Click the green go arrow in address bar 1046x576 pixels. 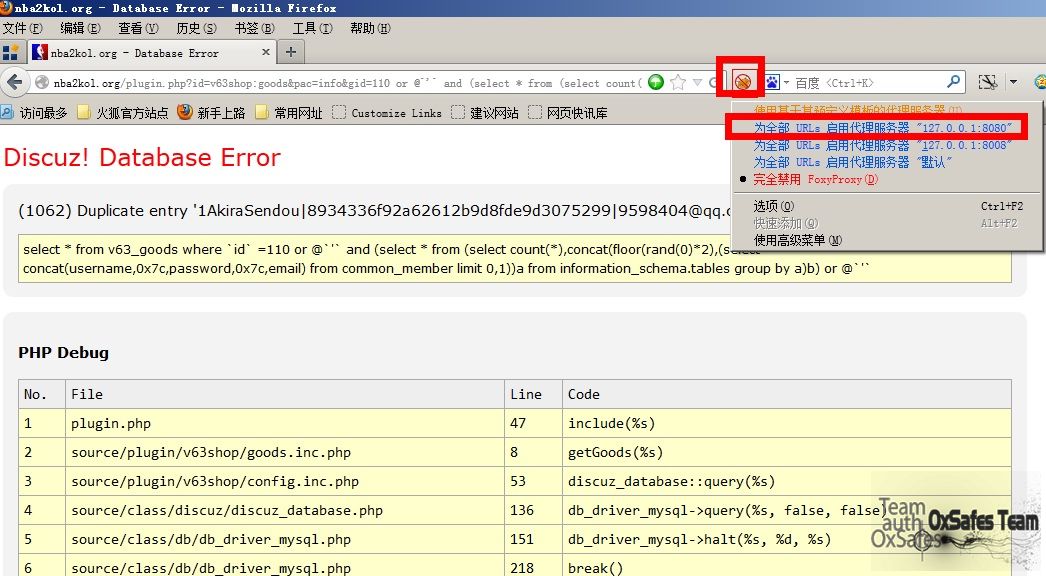[x=656, y=82]
